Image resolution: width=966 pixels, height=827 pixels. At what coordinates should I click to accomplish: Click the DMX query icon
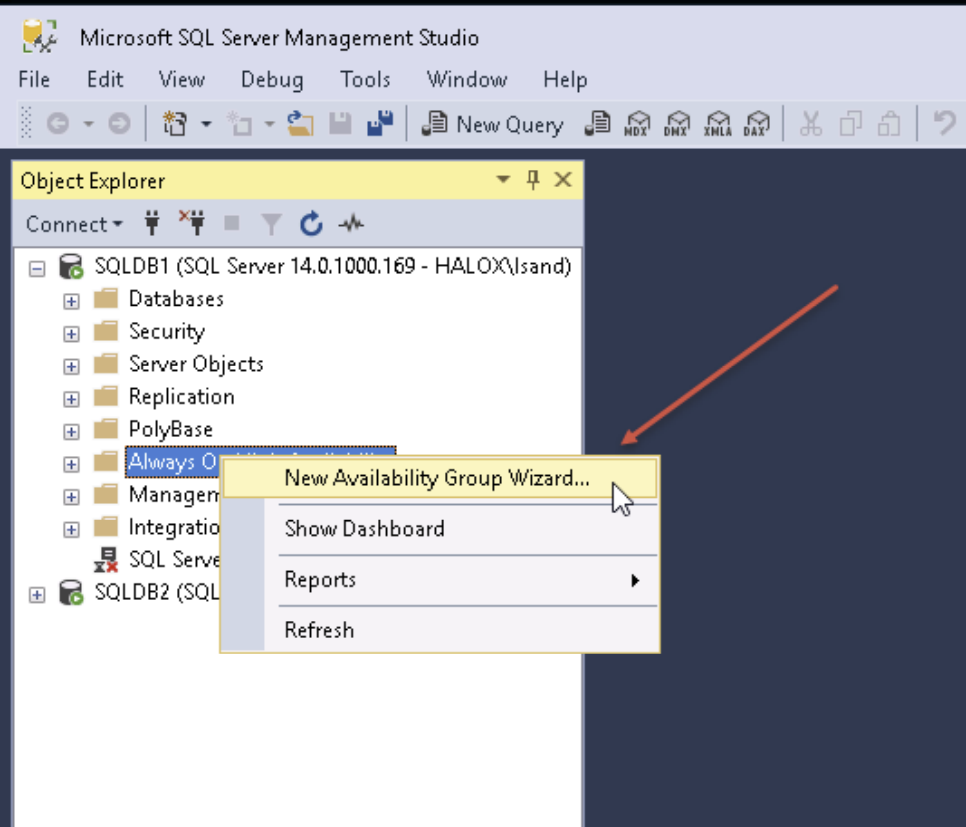click(677, 124)
